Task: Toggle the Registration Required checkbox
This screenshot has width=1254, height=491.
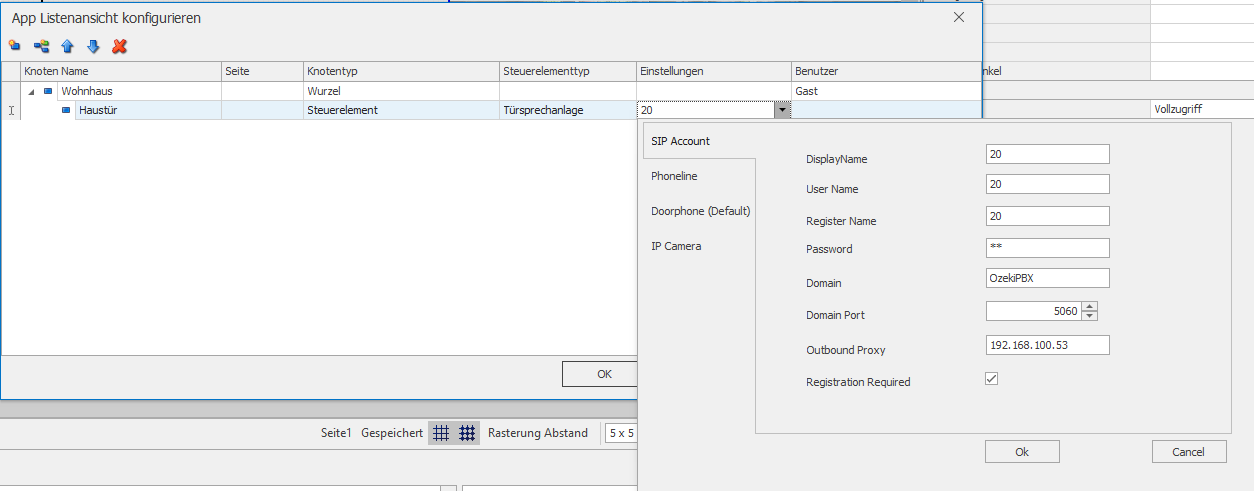Action: (x=992, y=378)
